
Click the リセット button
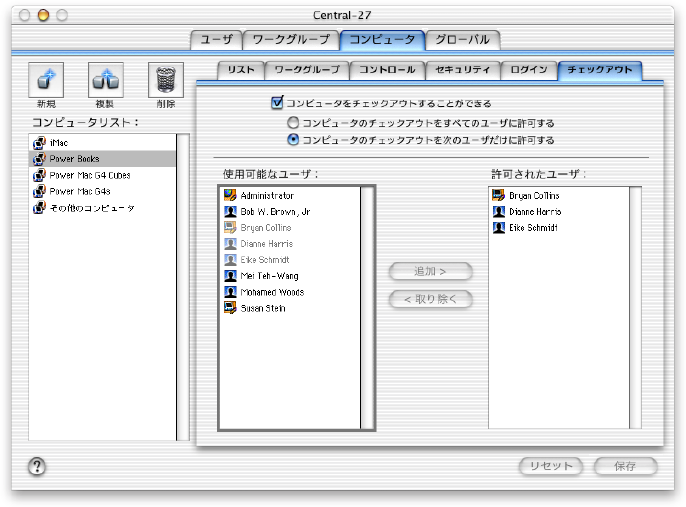[x=551, y=466]
